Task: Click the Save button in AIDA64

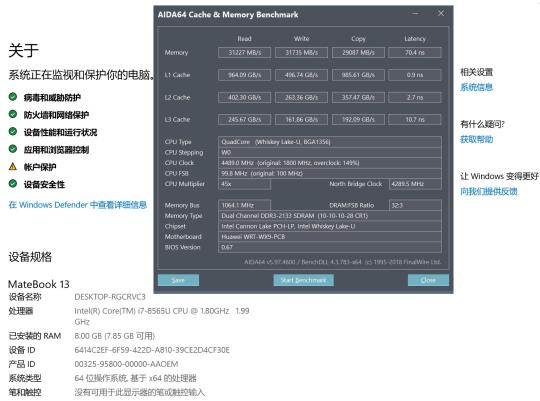Action: 178,280
